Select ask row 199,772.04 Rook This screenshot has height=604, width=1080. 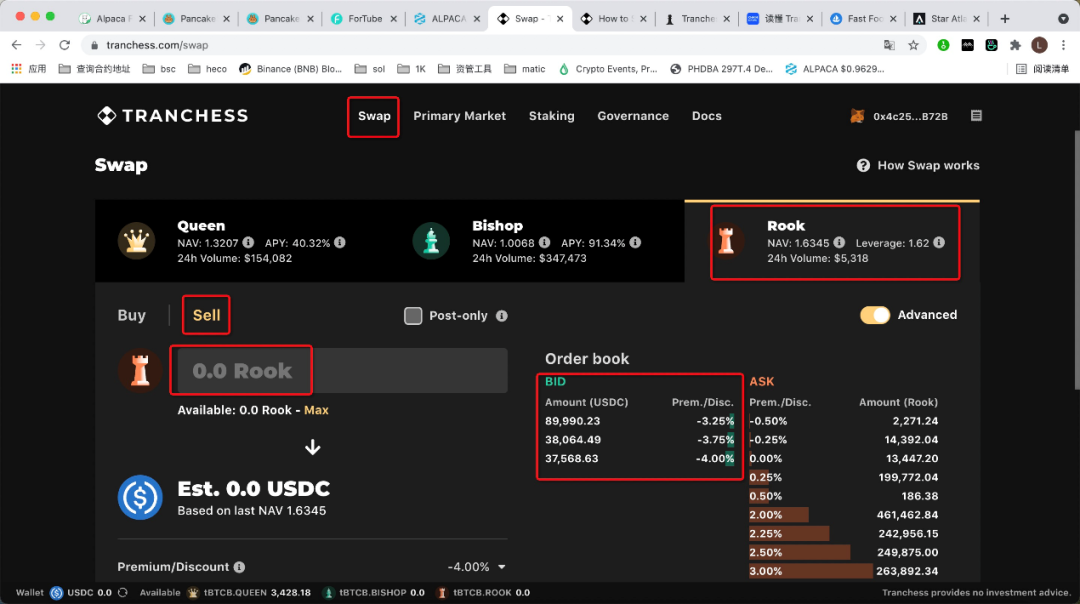coord(844,477)
